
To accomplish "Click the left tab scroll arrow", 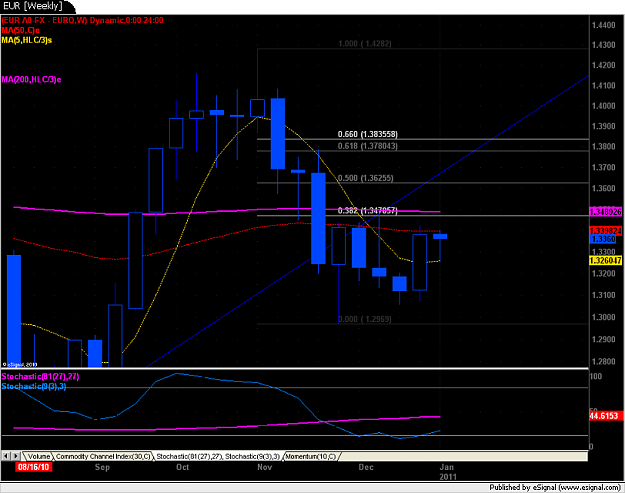I will click(x=6, y=456).
